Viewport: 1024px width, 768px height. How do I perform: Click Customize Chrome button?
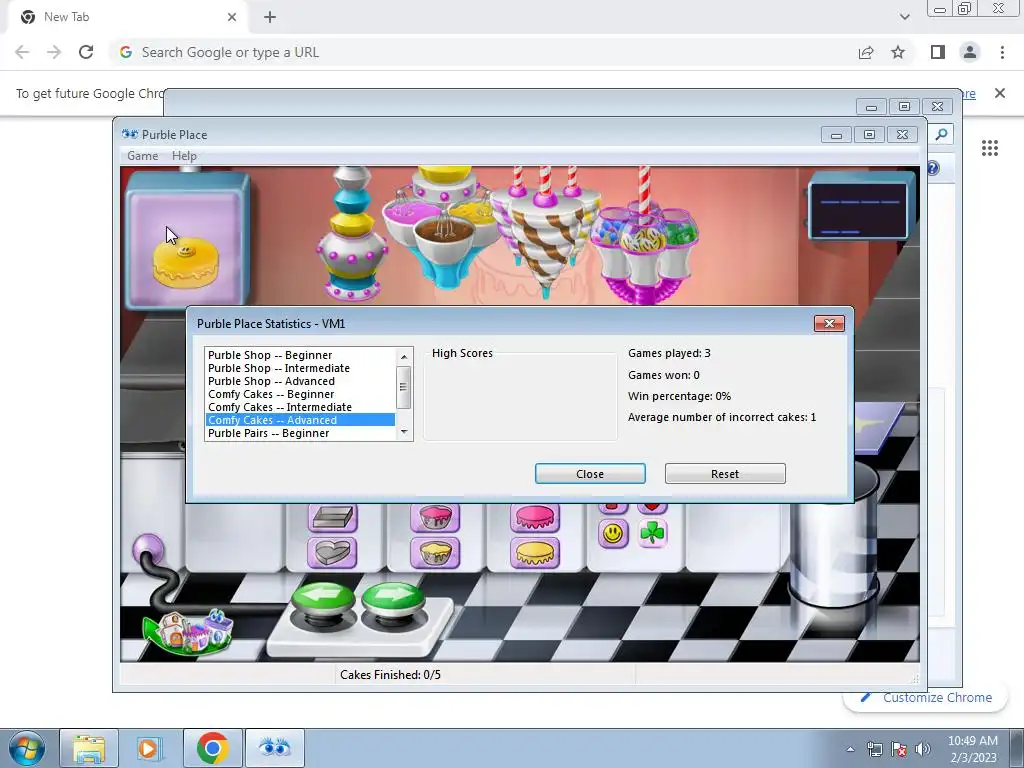click(x=926, y=697)
